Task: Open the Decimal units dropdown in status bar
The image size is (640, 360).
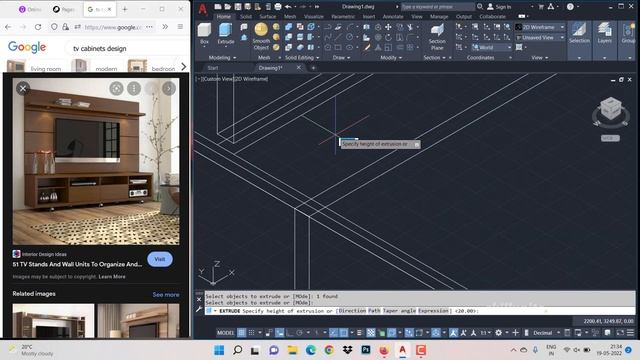Action: pyautogui.click(x=546, y=333)
